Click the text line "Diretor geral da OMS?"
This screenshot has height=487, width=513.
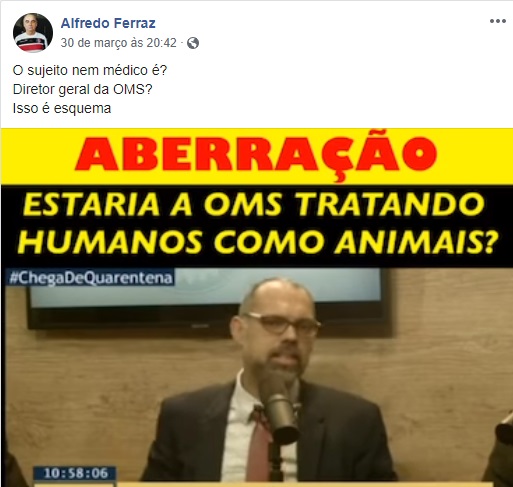click(82, 89)
